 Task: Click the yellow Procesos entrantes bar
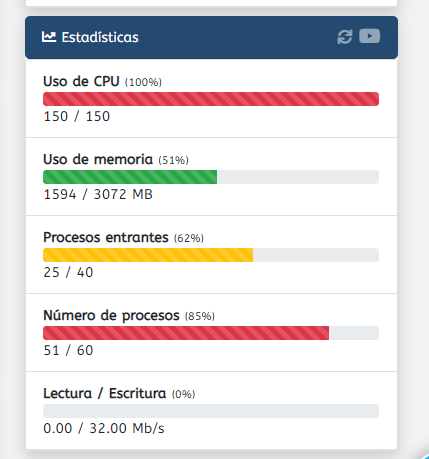pyautogui.click(x=148, y=255)
